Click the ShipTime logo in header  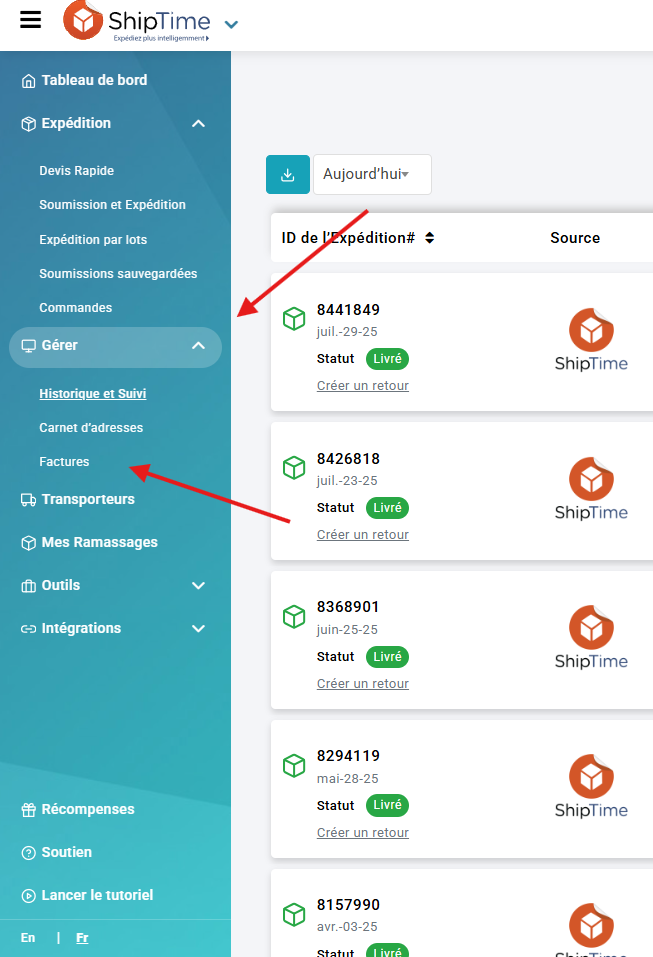pyautogui.click(x=137, y=21)
